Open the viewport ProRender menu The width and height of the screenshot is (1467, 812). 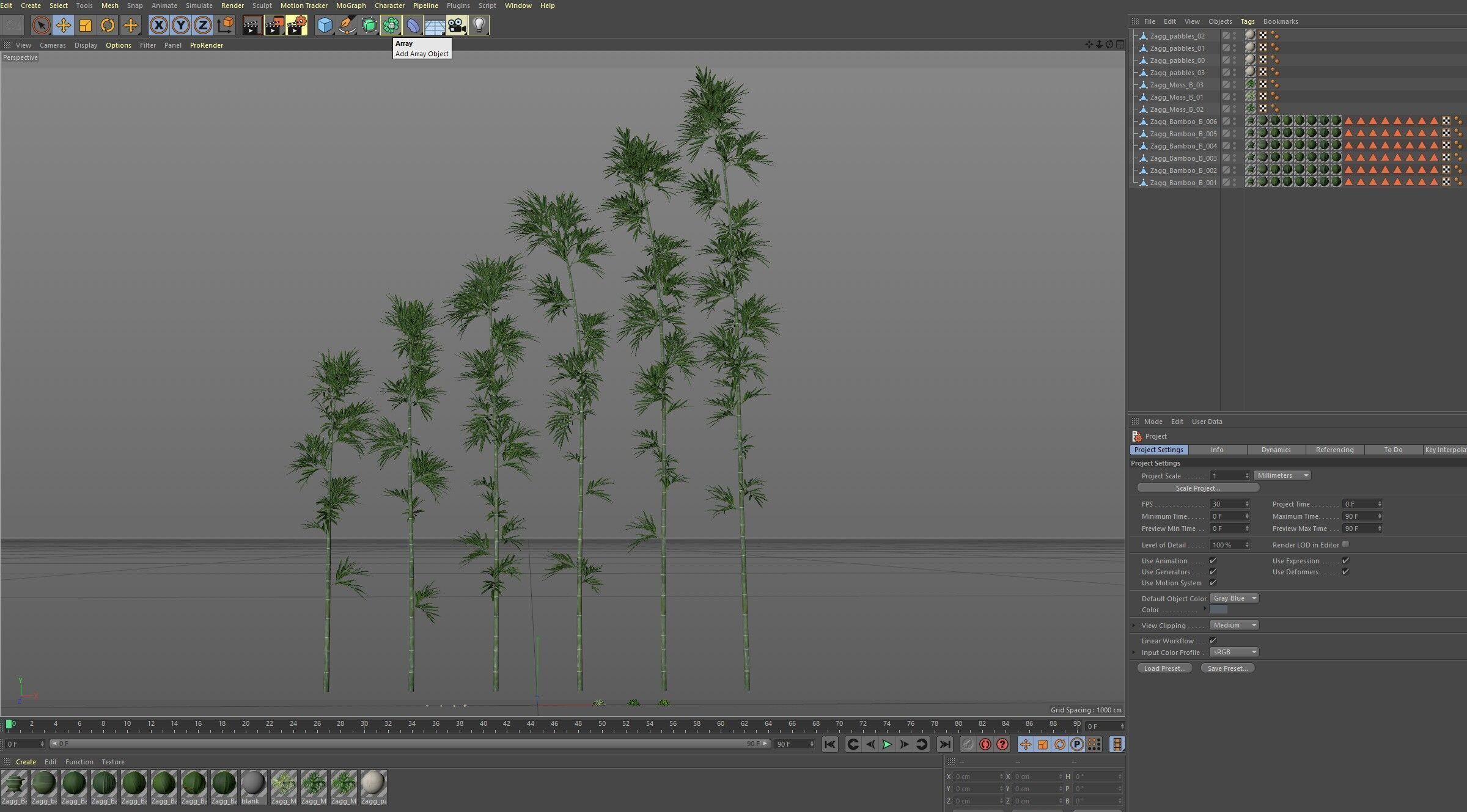point(207,45)
